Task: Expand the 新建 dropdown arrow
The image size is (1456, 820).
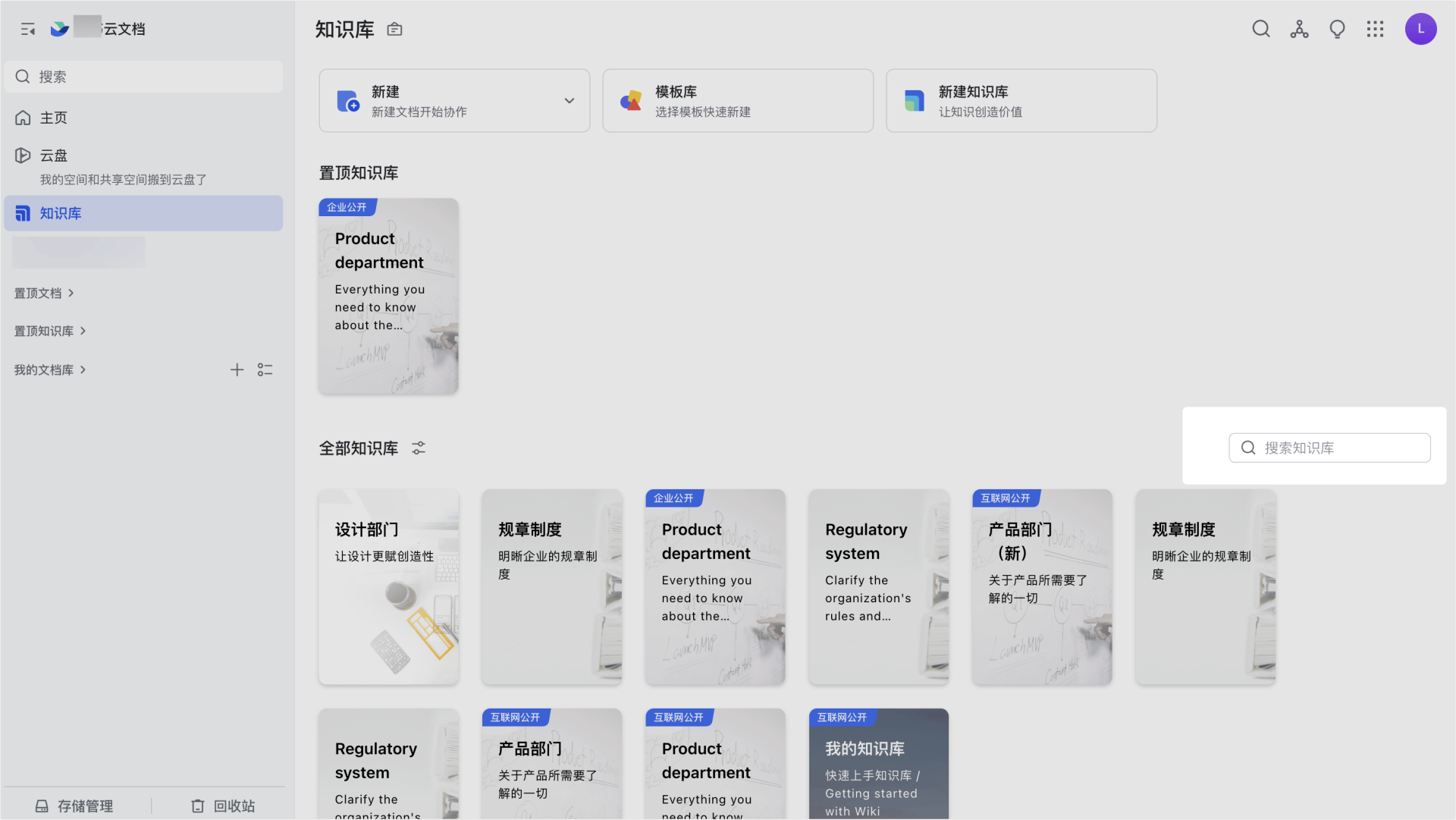Action: (x=569, y=101)
